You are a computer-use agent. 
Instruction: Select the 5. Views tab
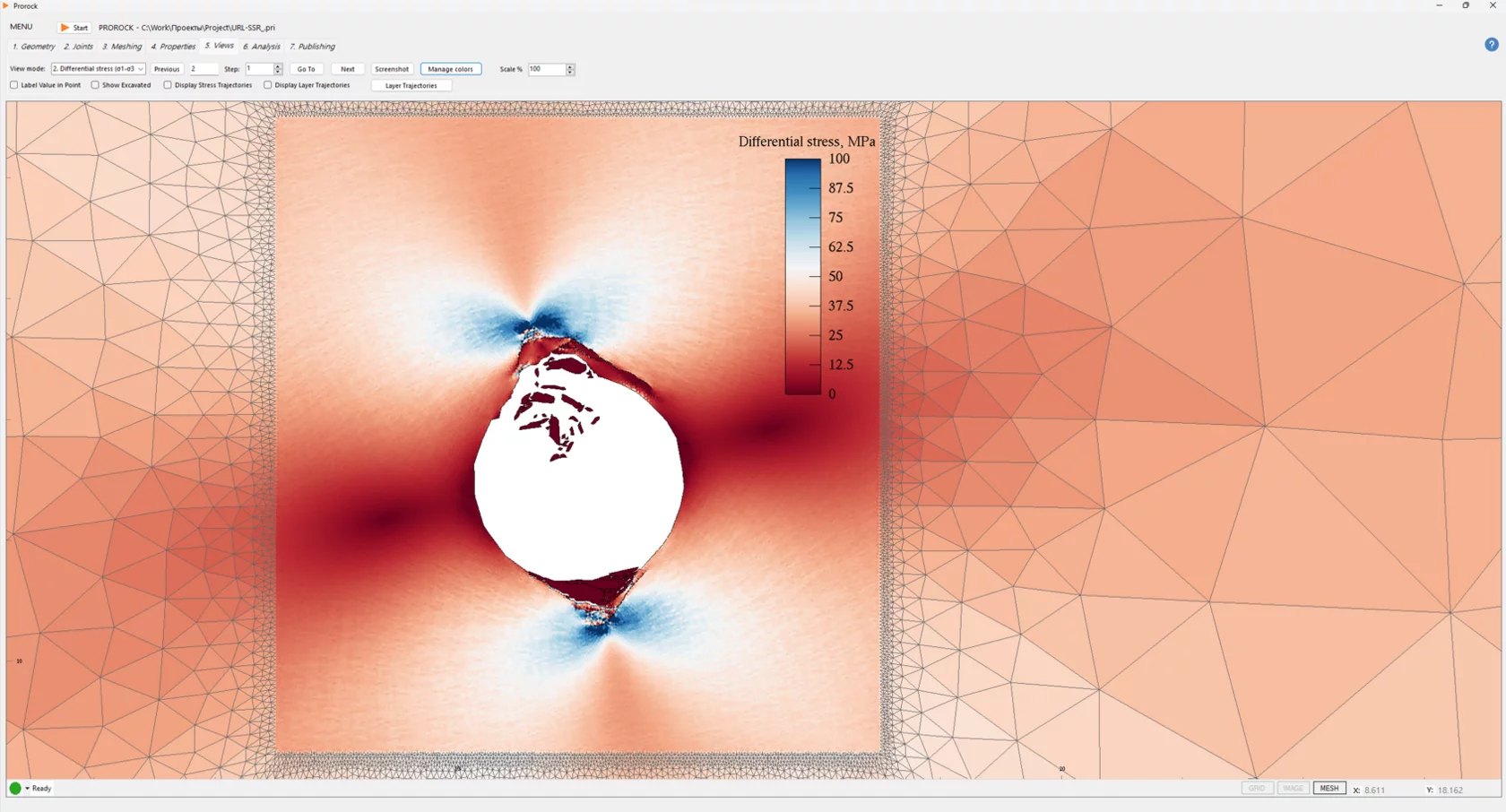coord(219,46)
